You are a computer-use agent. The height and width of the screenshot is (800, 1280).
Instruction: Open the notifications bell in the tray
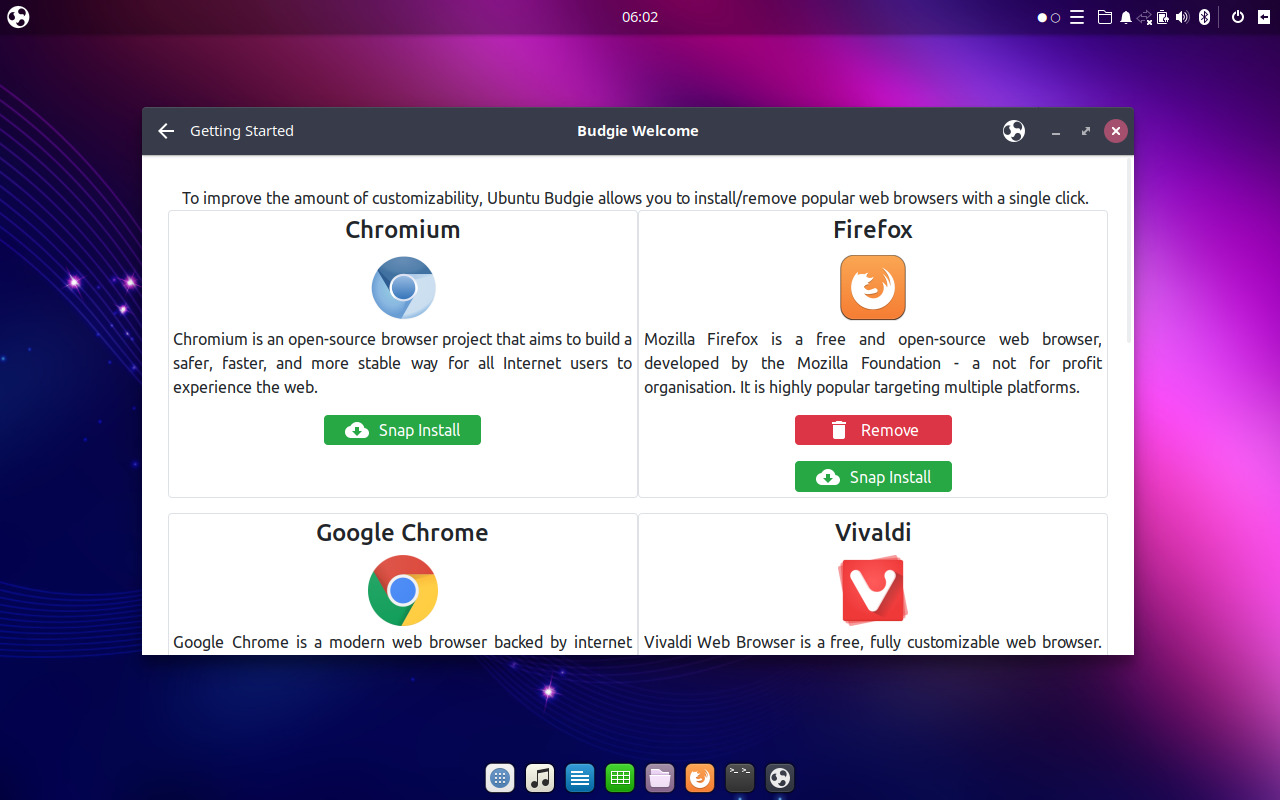(1125, 17)
